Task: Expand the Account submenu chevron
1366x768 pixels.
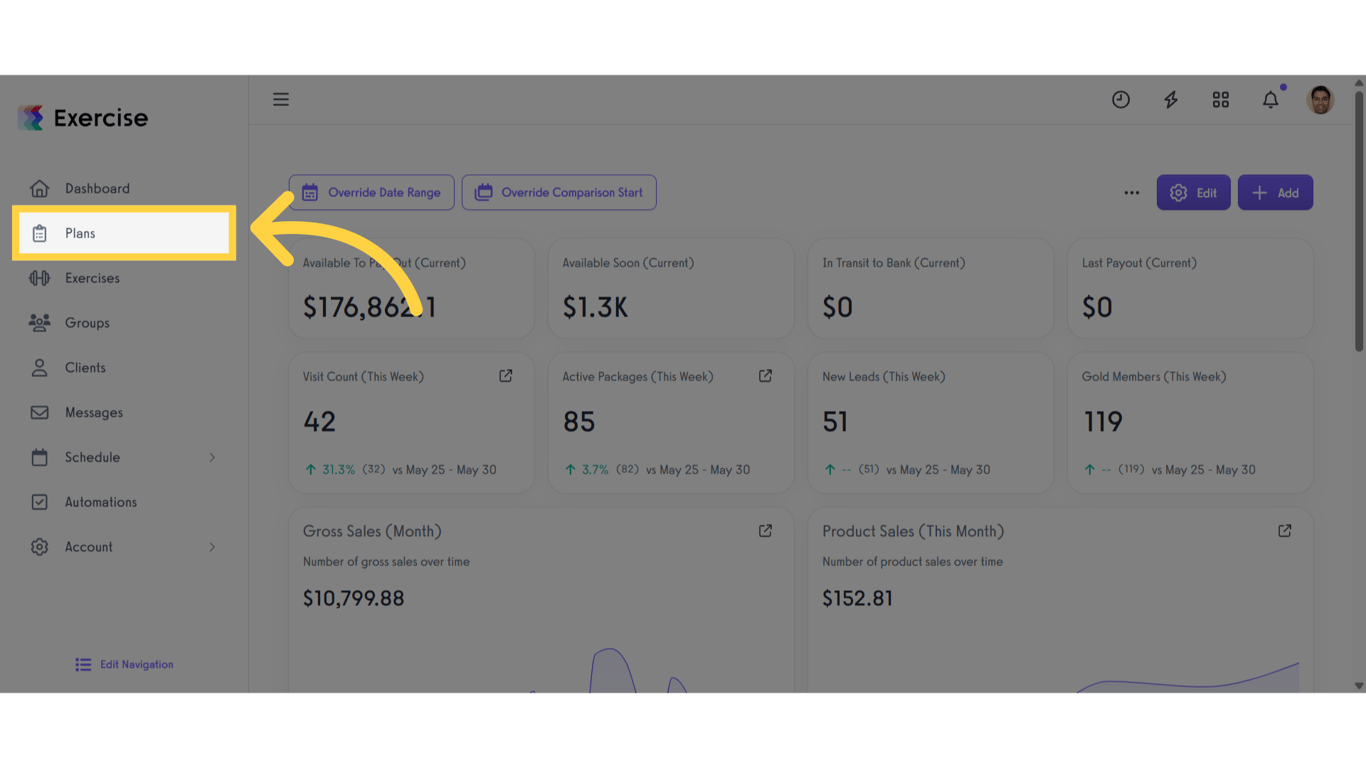Action: [x=212, y=547]
